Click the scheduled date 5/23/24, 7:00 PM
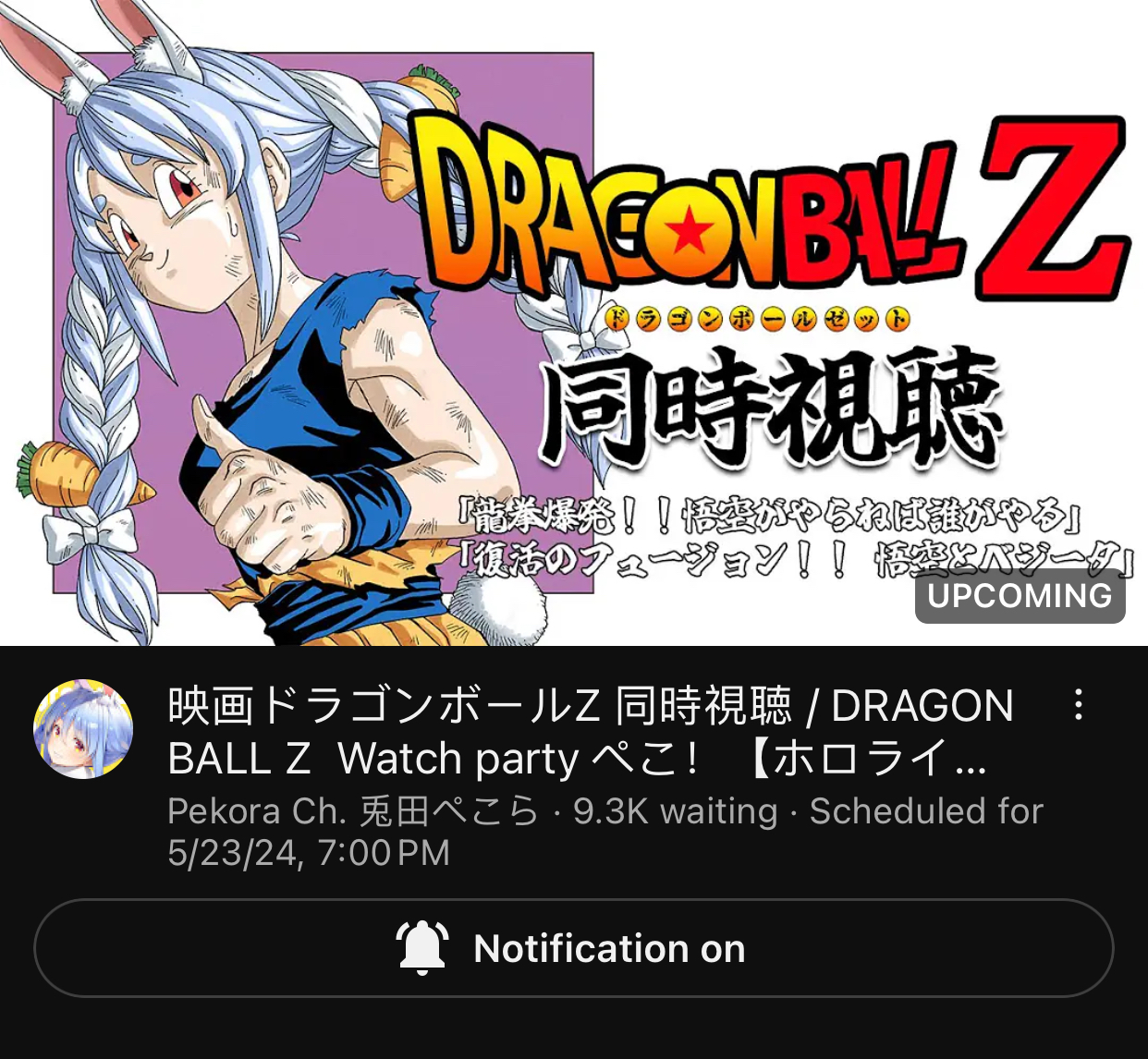Image resolution: width=1148 pixels, height=1059 pixels. [x=309, y=852]
